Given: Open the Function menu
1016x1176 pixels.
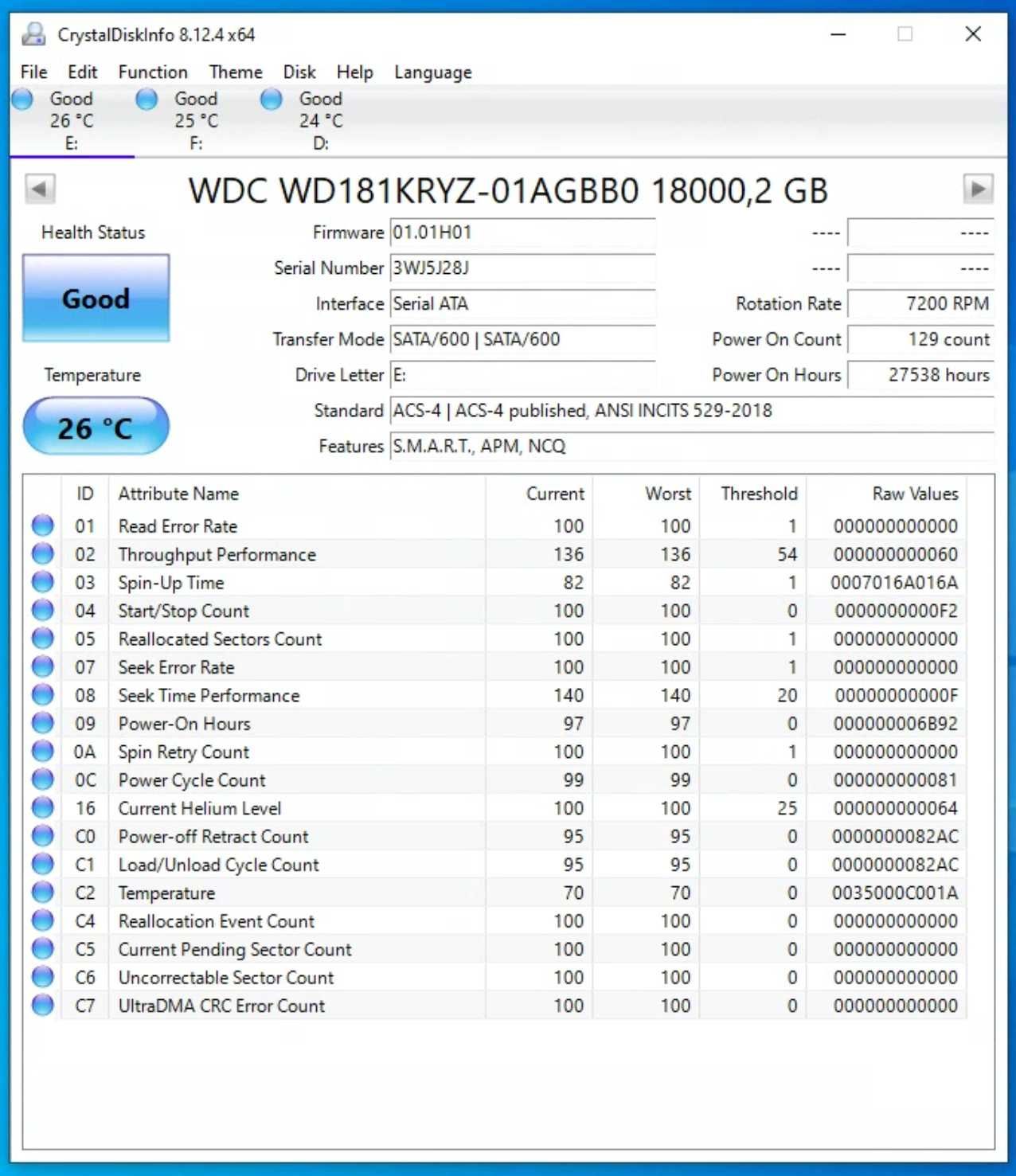Looking at the screenshot, I should coord(153,72).
